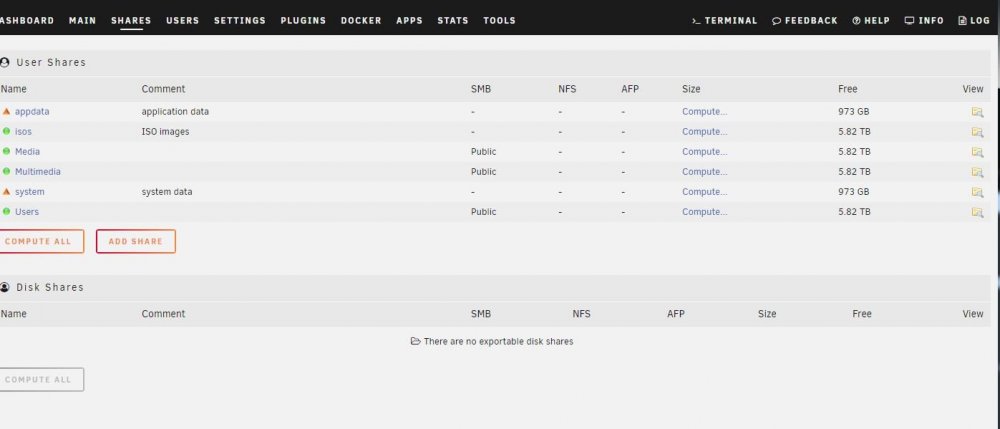Open the Docker tab

pos(361,20)
